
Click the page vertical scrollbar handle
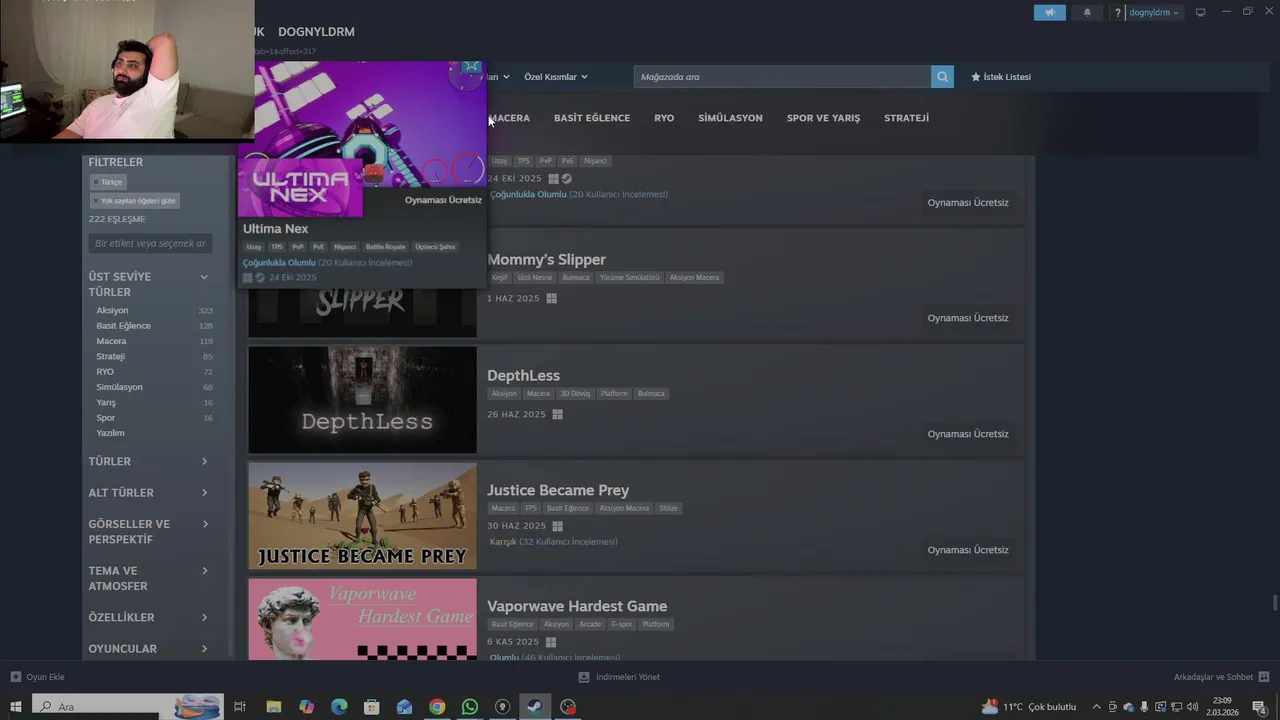[x=1274, y=604]
